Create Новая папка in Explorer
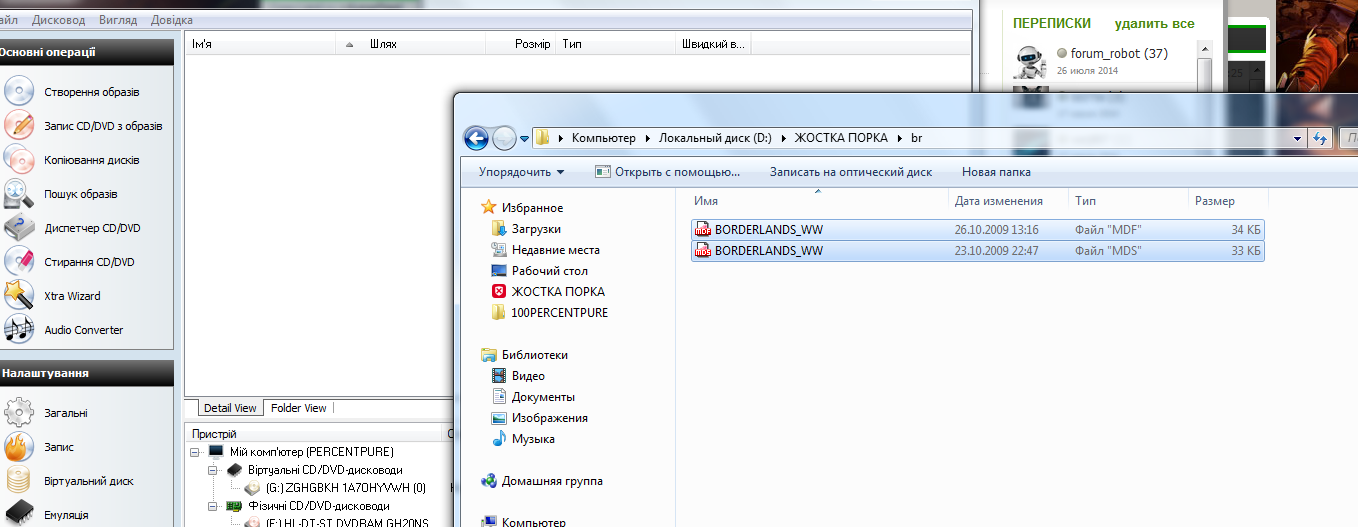Viewport: 1358px width, 527px height. click(x=996, y=172)
